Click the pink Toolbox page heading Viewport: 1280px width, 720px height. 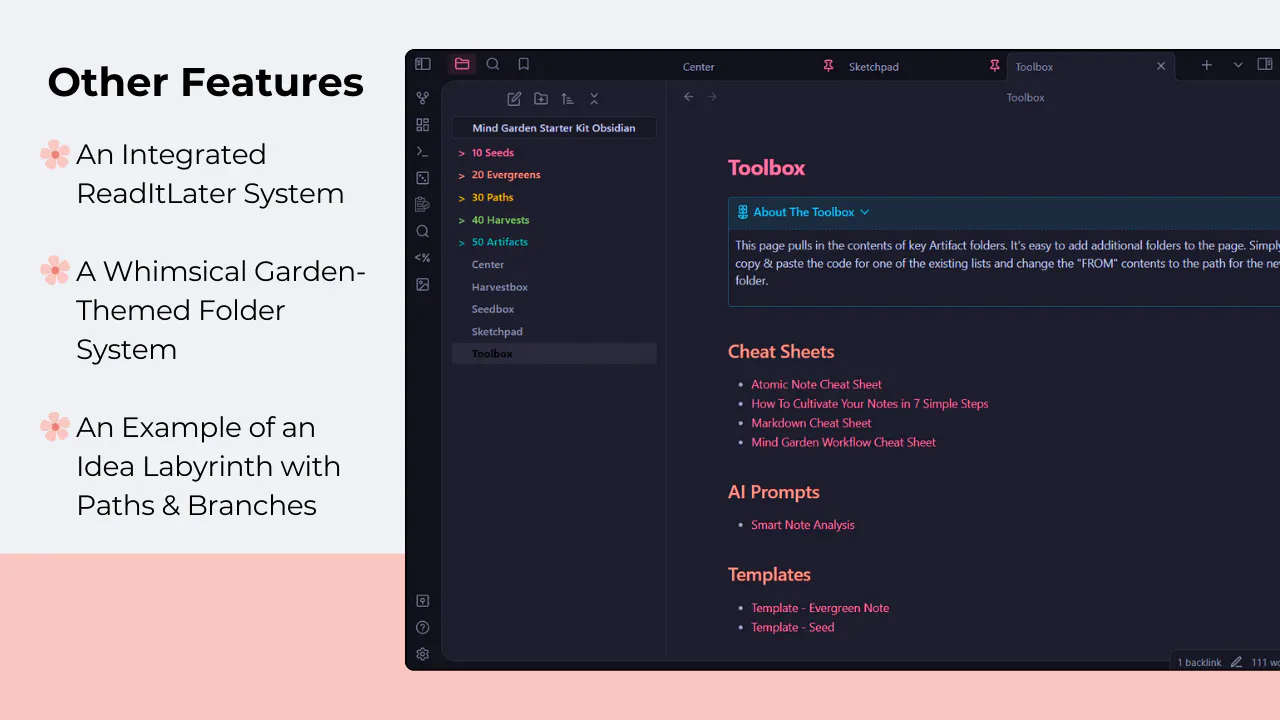click(766, 168)
